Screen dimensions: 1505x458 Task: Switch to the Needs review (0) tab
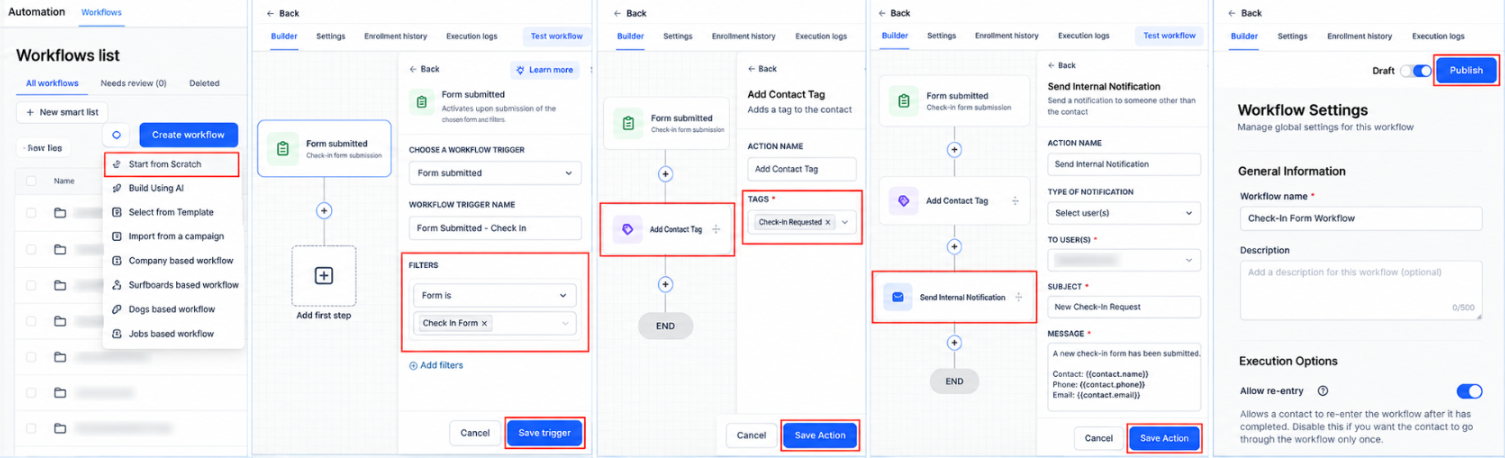click(133, 83)
